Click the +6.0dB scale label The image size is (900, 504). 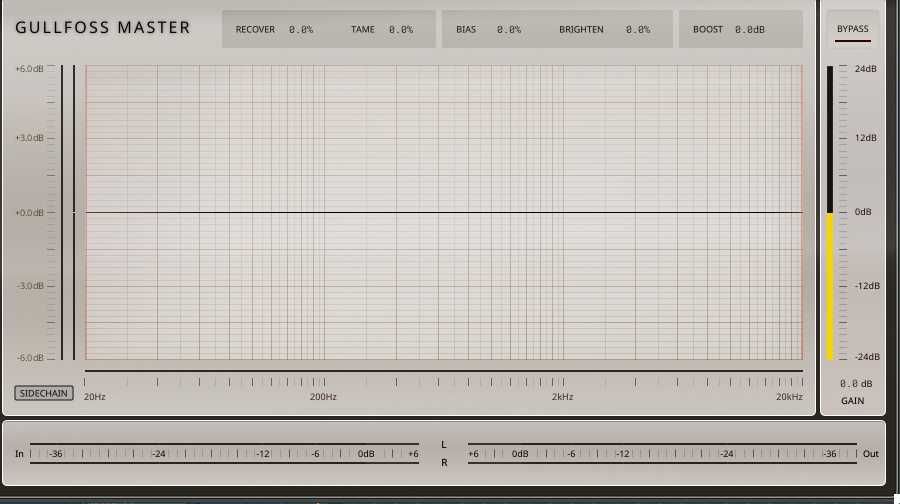[x=29, y=69]
